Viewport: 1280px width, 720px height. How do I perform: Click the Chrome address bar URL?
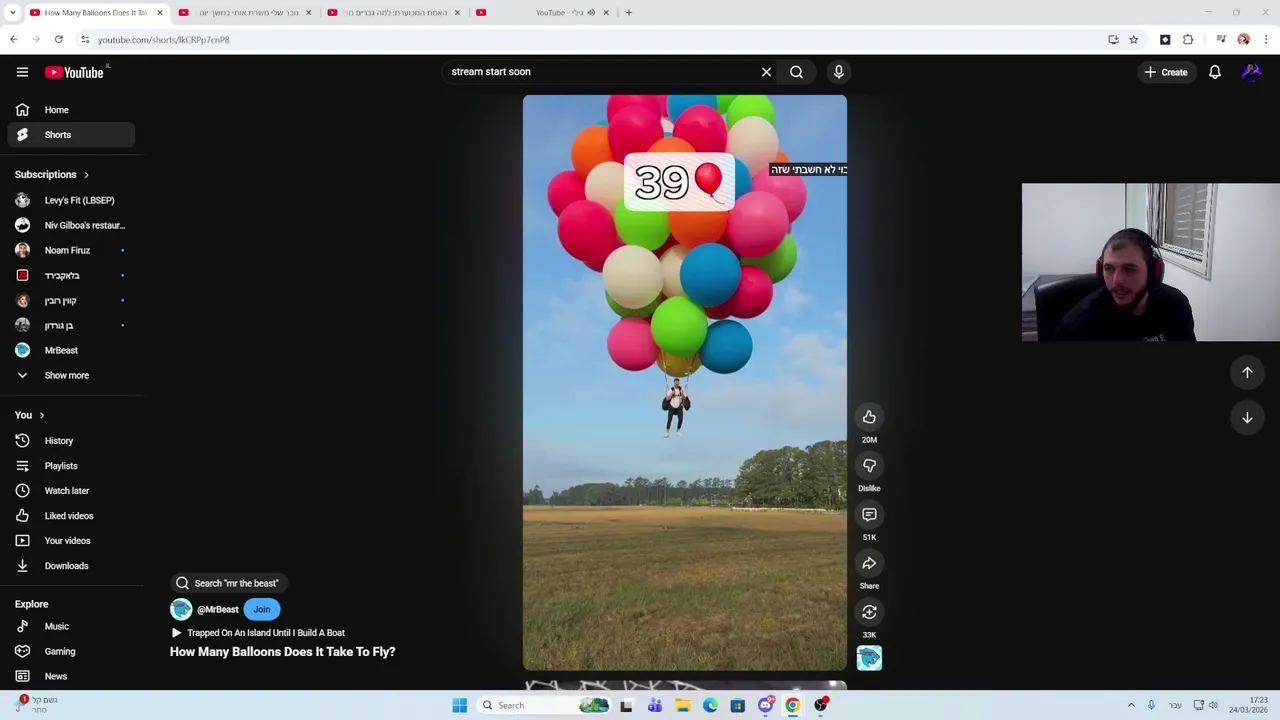pos(163,40)
